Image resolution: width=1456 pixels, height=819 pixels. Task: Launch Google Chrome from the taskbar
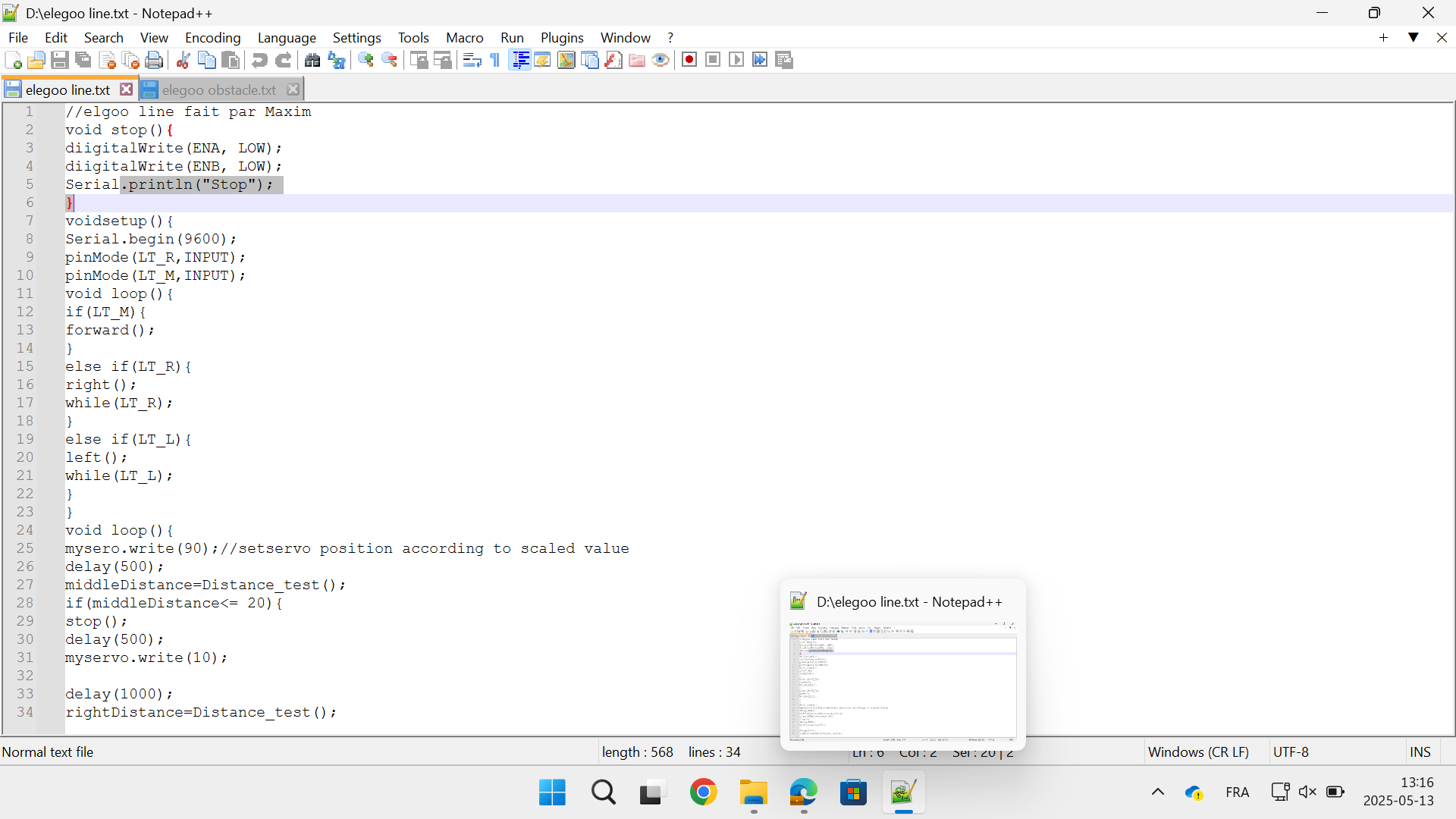coord(703,792)
